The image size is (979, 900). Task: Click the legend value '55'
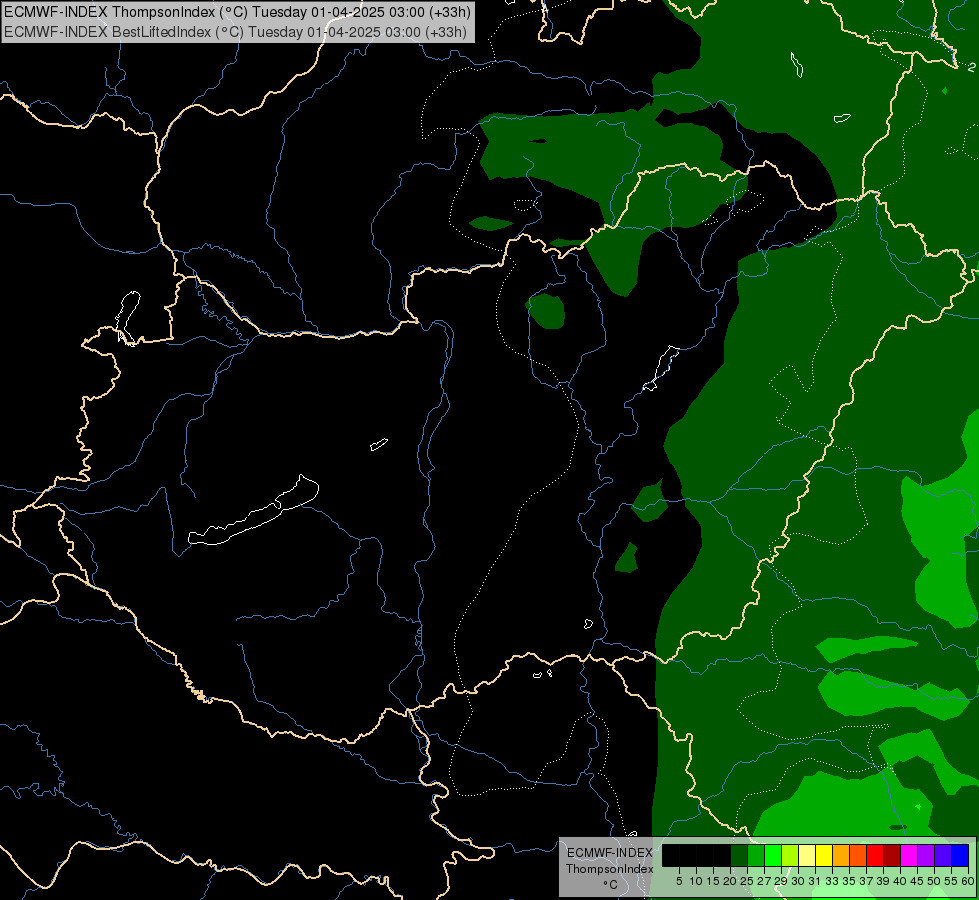pos(951,881)
